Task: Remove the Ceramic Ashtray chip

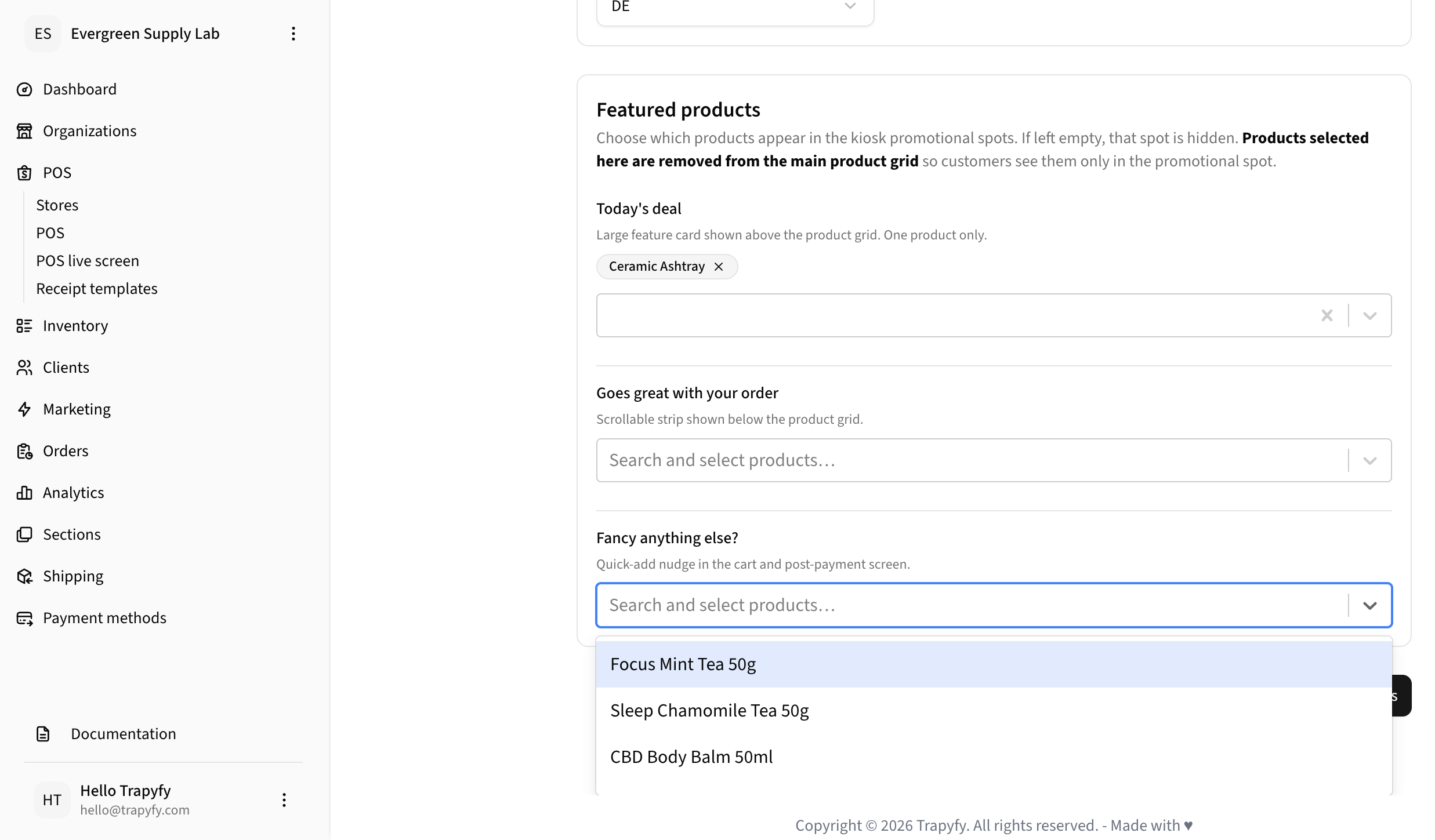Action: pyautogui.click(x=719, y=267)
